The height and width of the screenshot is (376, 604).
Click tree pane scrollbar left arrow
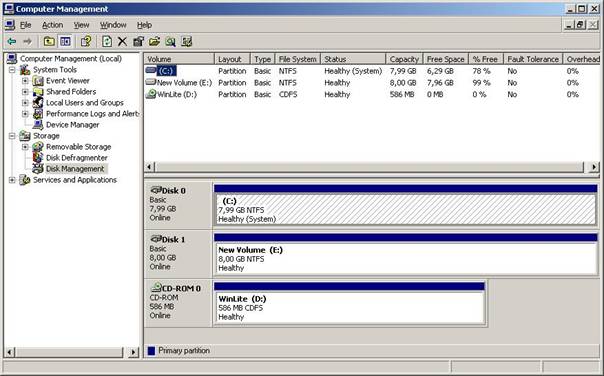(10, 352)
